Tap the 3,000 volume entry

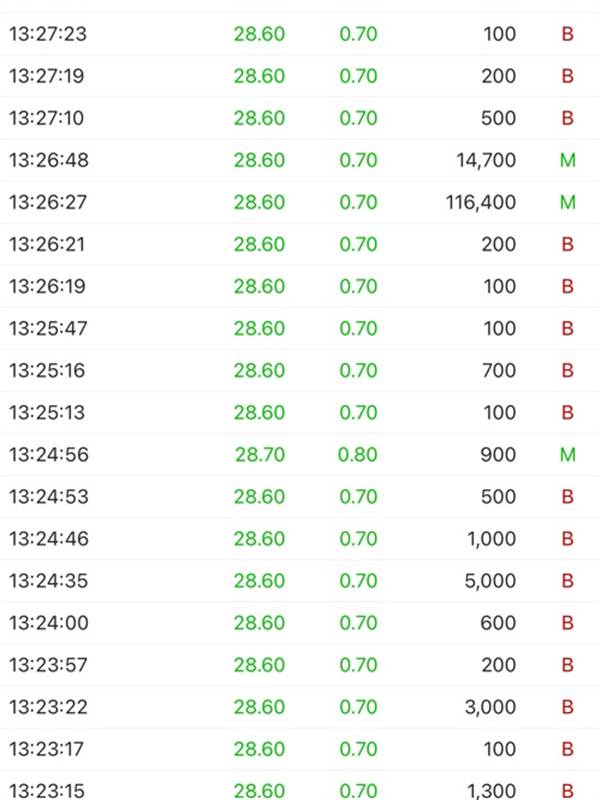coord(490,707)
